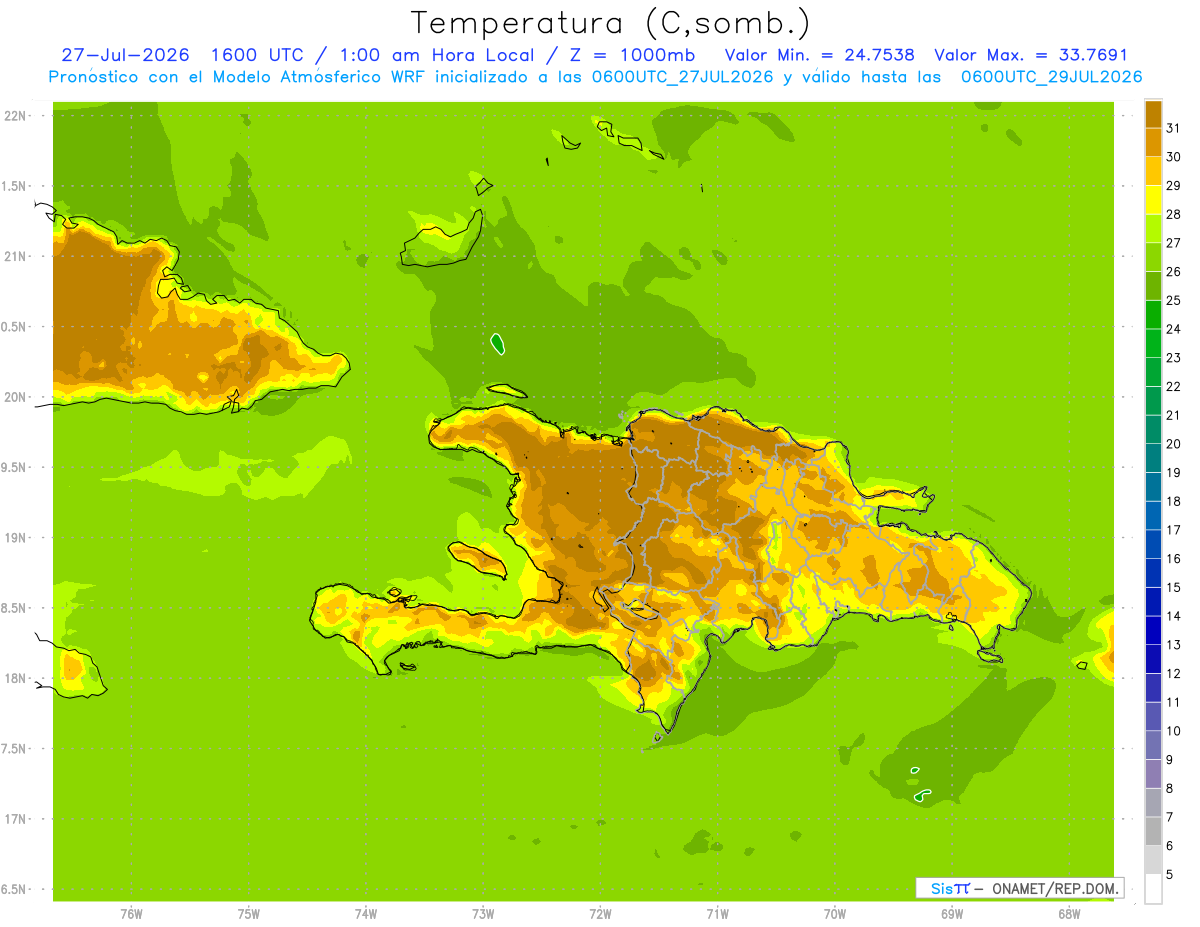Click the color bar segment above 31
This screenshot has height=927, width=1200.
[x=1153, y=114]
